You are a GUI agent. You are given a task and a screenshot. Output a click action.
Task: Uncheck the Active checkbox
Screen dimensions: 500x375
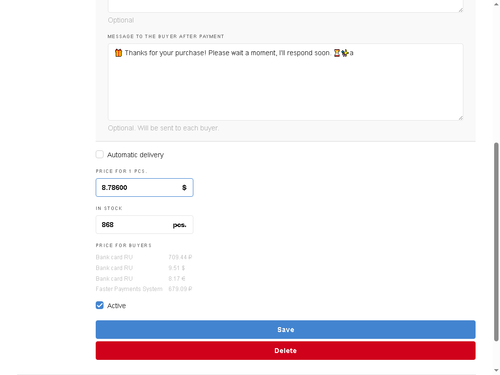pyautogui.click(x=99, y=305)
